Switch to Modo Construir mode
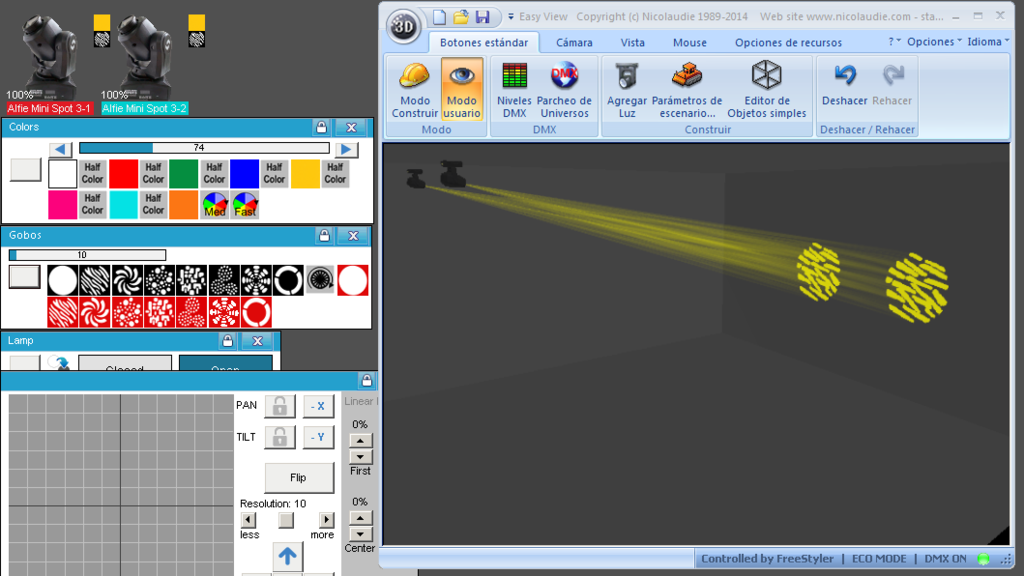Image resolution: width=1024 pixels, height=576 pixels. [415, 89]
